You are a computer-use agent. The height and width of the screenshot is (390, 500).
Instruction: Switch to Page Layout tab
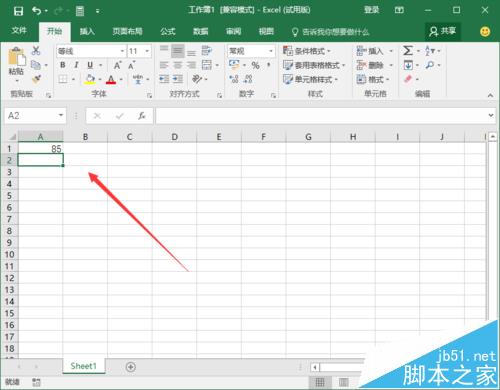click(x=127, y=31)
